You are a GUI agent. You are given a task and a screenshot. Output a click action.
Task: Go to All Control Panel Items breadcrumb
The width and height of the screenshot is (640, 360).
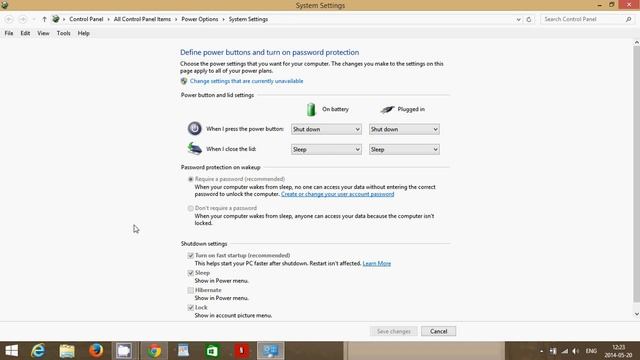(142, 19)
